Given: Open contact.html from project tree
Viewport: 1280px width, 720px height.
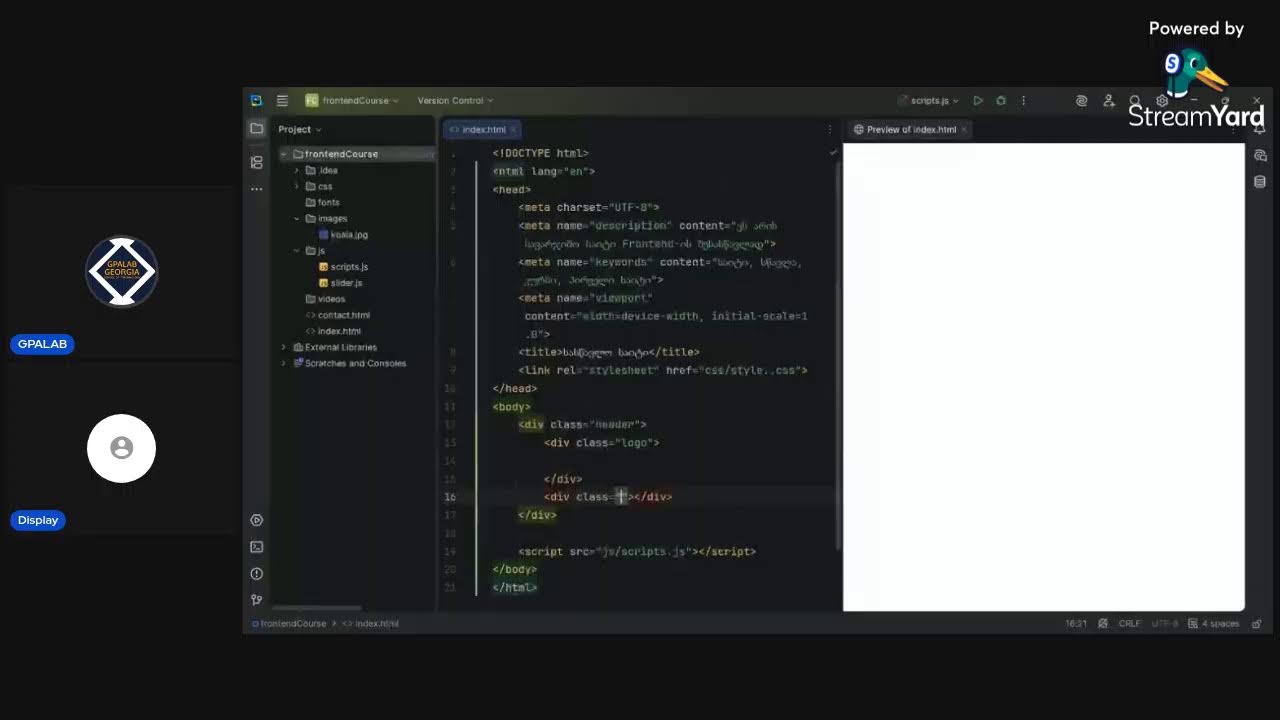Looking at the screenshot, I should [x=338, y=315].
